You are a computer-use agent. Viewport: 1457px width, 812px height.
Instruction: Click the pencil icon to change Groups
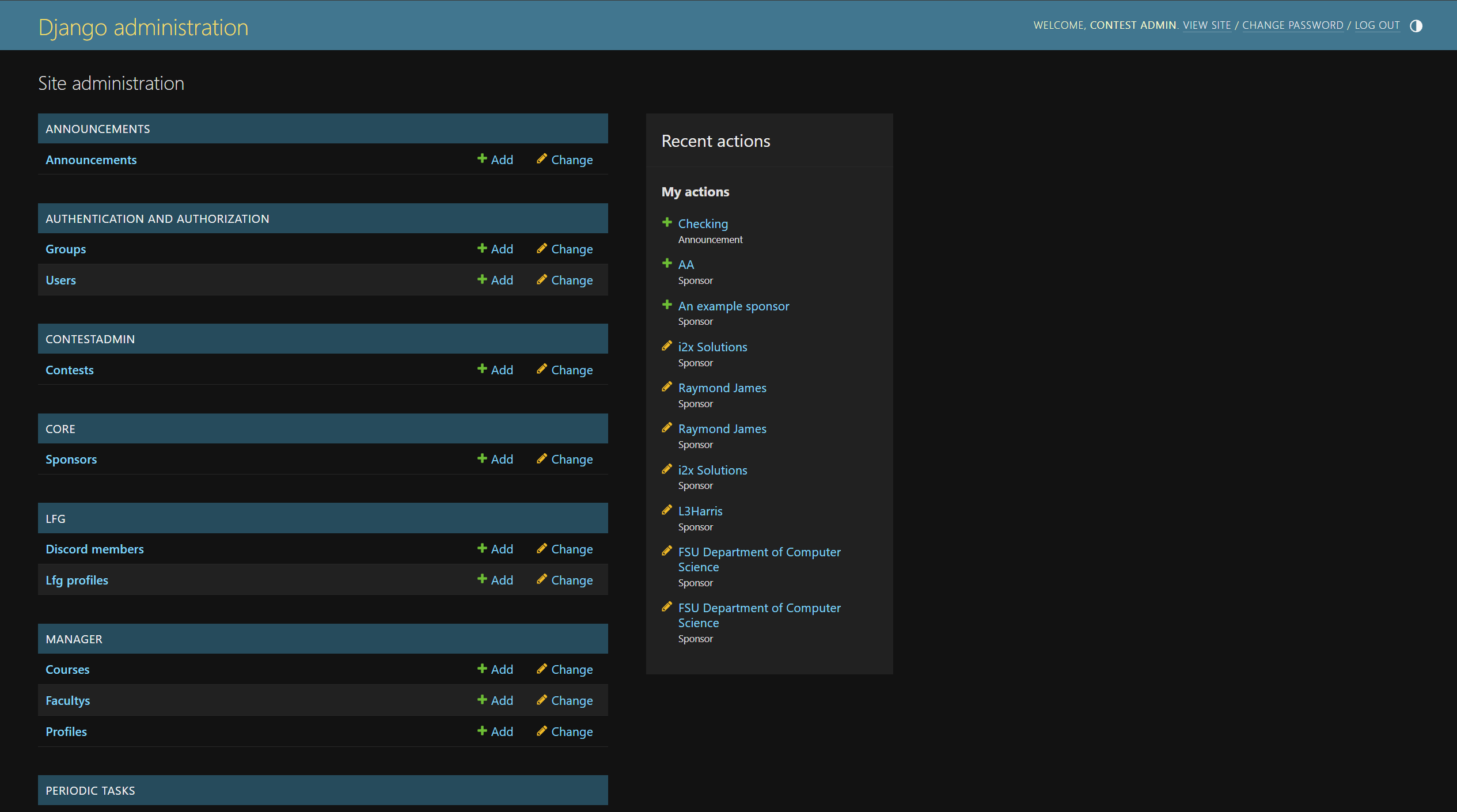[x=541, y=249]
